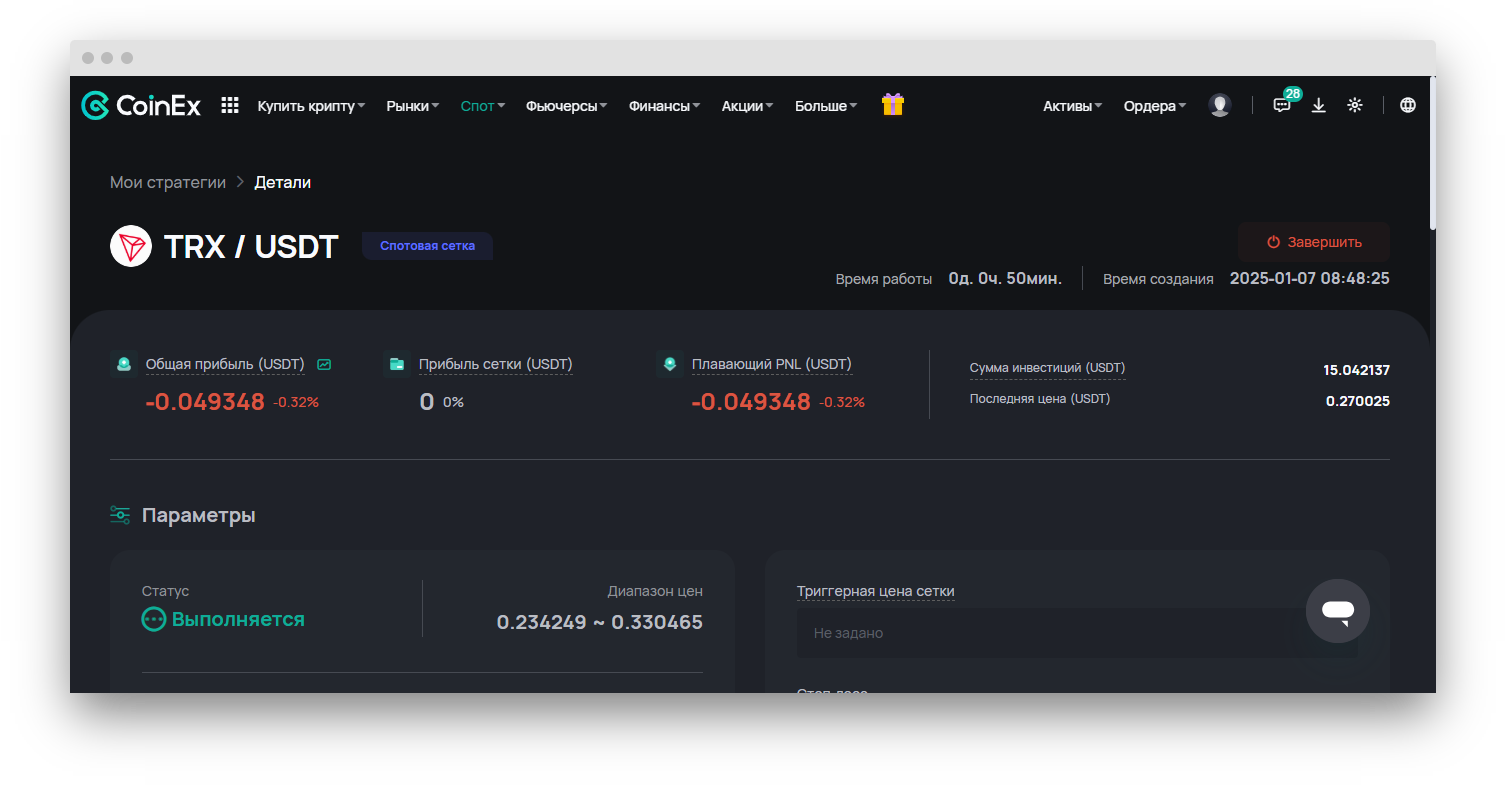
Task: Click the download app icon
Action: tap(1319, 105)
